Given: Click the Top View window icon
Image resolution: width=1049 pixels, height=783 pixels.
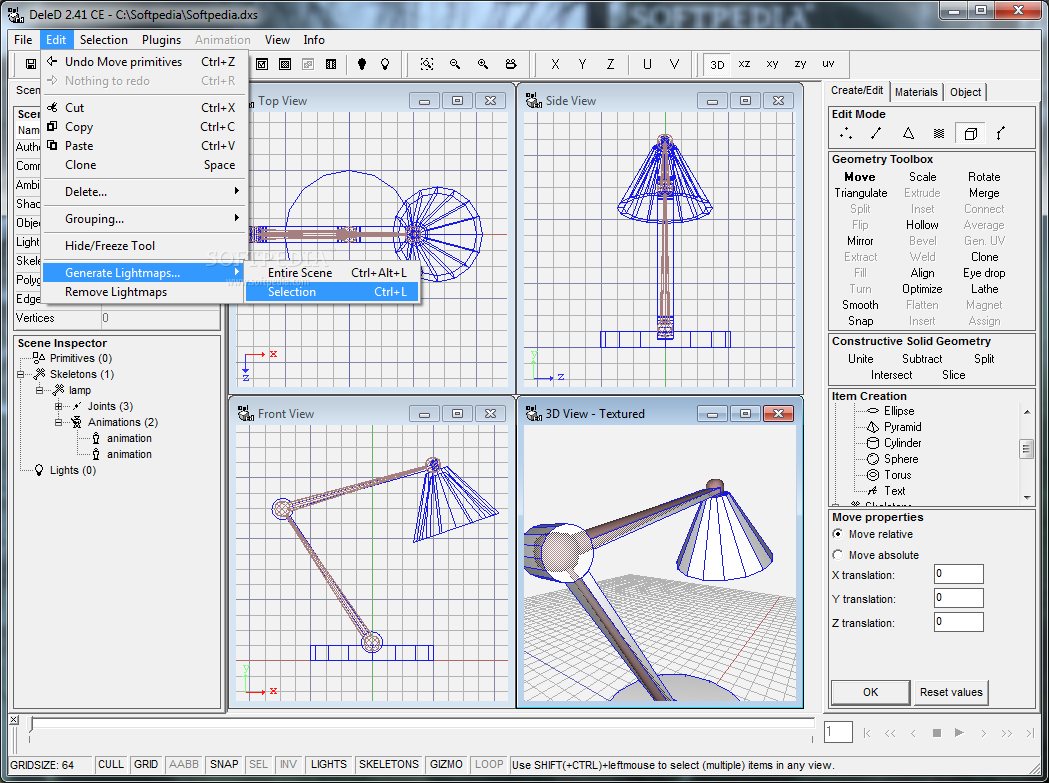Looking at the screenshot, I should 252,101.
